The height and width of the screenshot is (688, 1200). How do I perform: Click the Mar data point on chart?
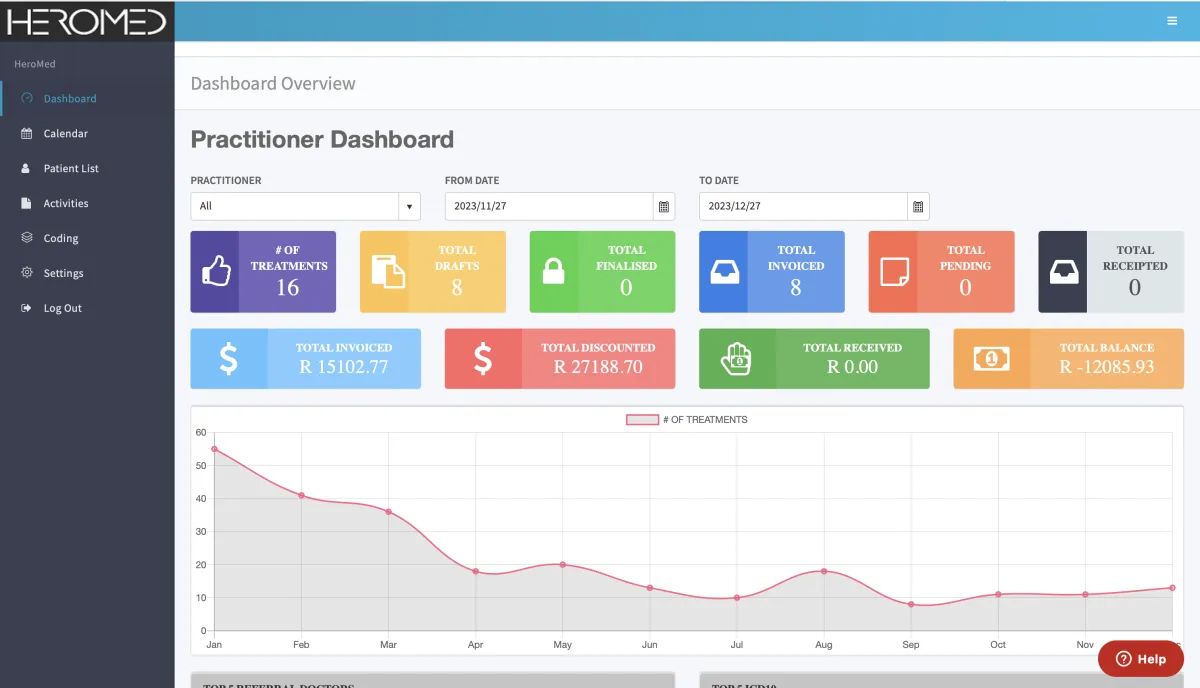(388, 512)
